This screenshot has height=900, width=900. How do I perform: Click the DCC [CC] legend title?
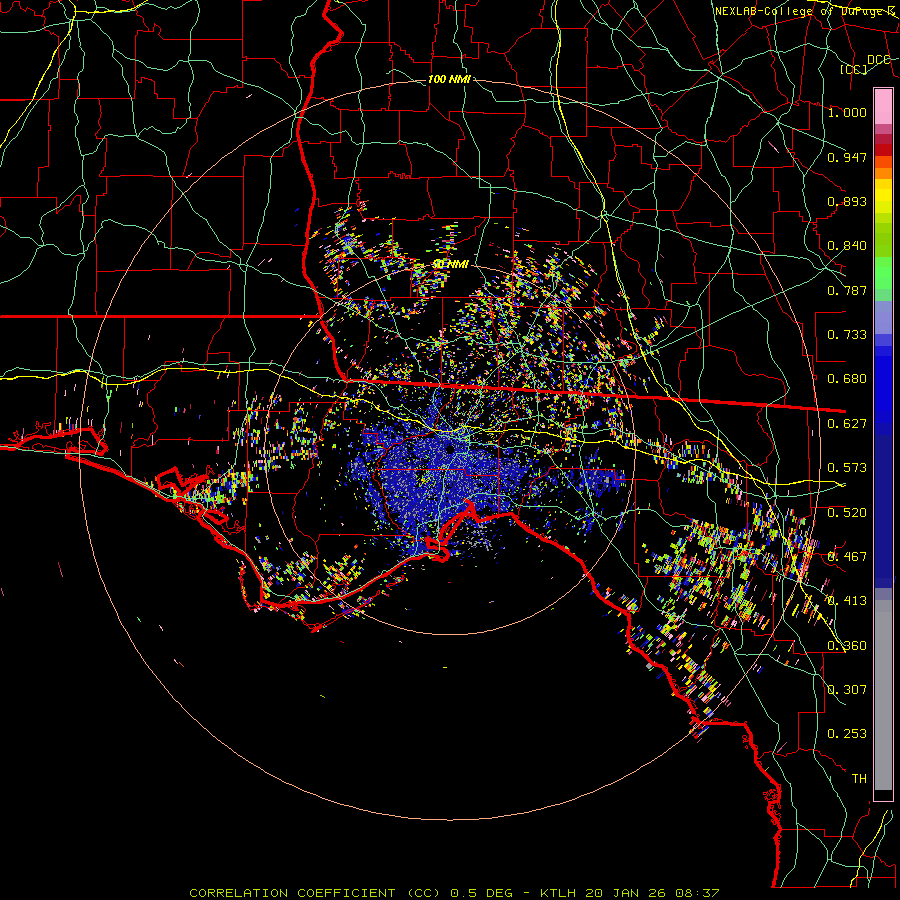[865, 64]
